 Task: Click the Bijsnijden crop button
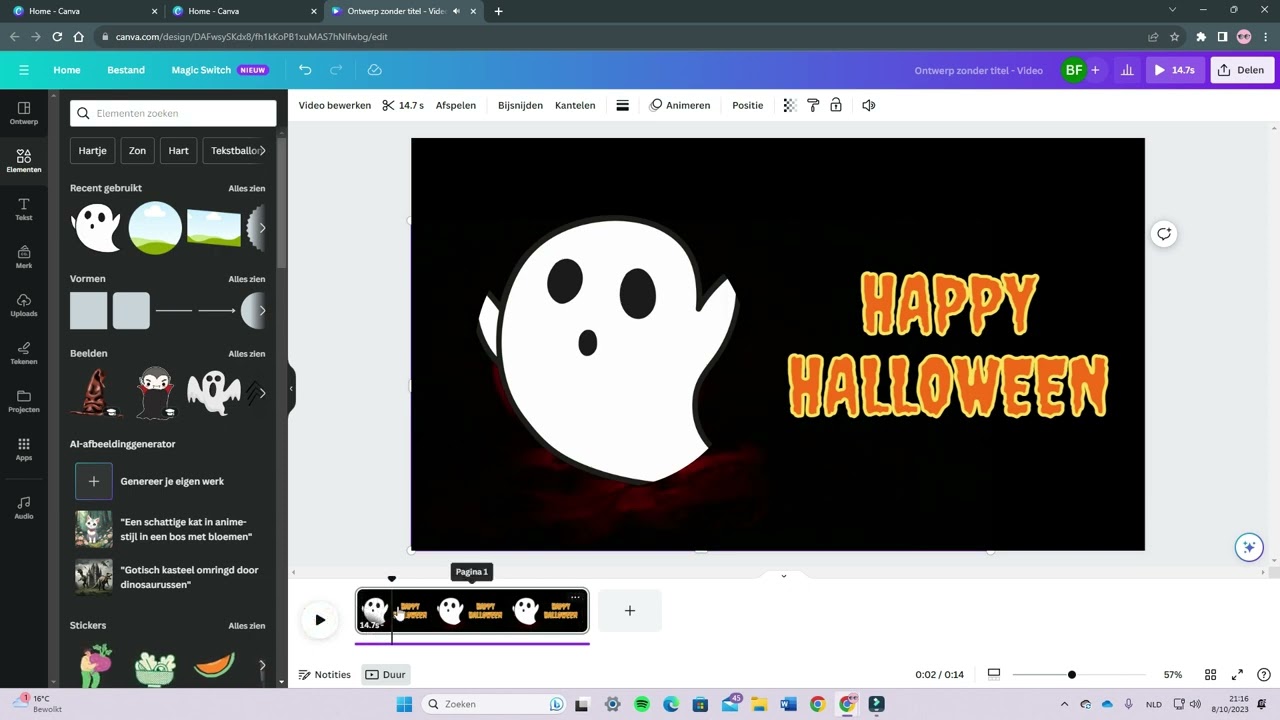[x=520, y=105]
